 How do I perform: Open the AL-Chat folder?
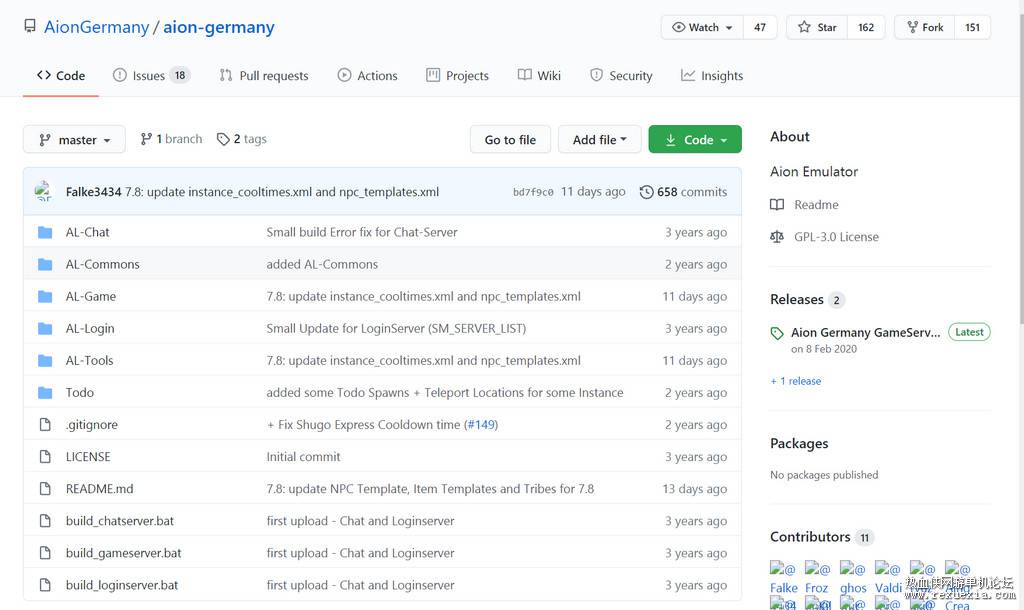pyautogui.click(x=88, y=232)
